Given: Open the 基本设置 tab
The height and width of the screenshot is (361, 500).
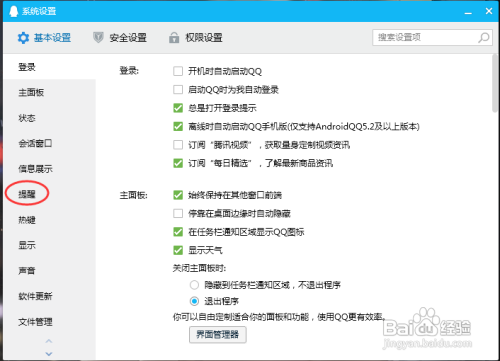Looking at the screenshot, I should (x=44, y=38).
